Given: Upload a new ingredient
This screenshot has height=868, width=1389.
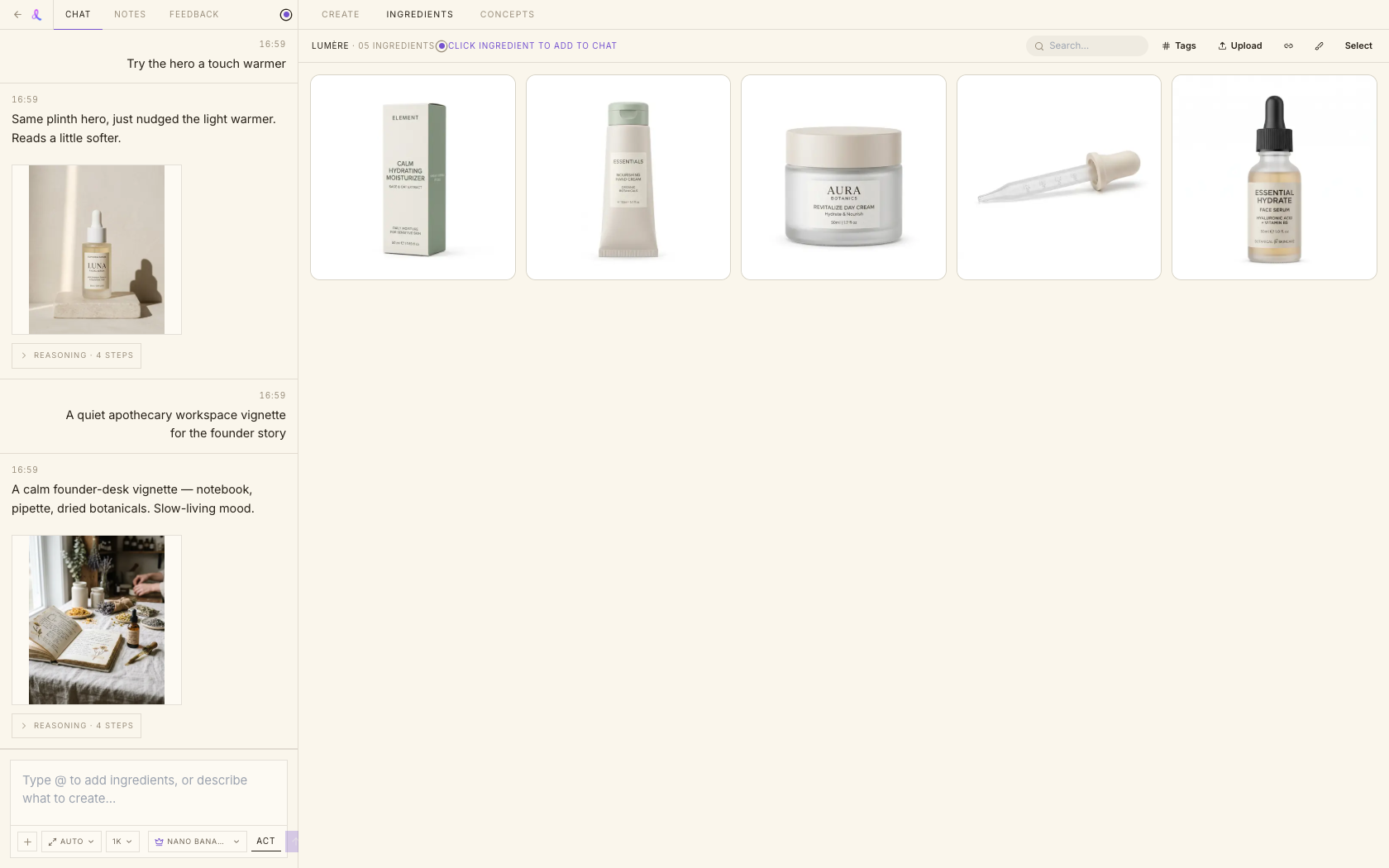Looking at the screenshot, I should point(1240,46).
